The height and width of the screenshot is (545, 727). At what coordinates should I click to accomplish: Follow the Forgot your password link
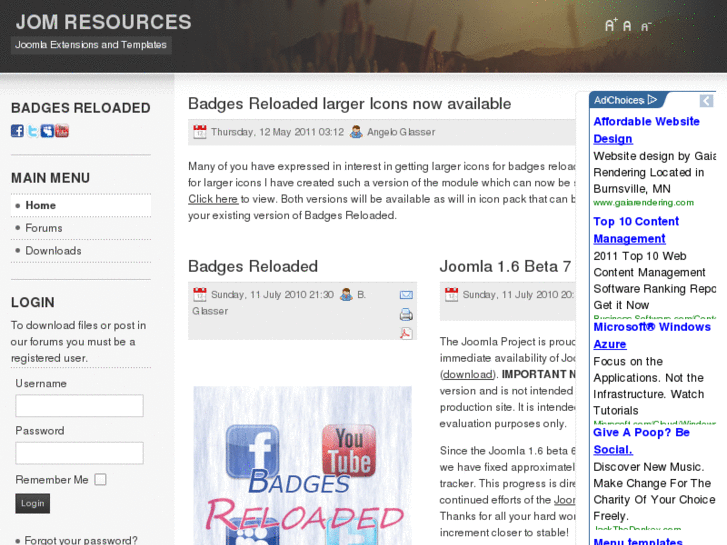point(81,540)
